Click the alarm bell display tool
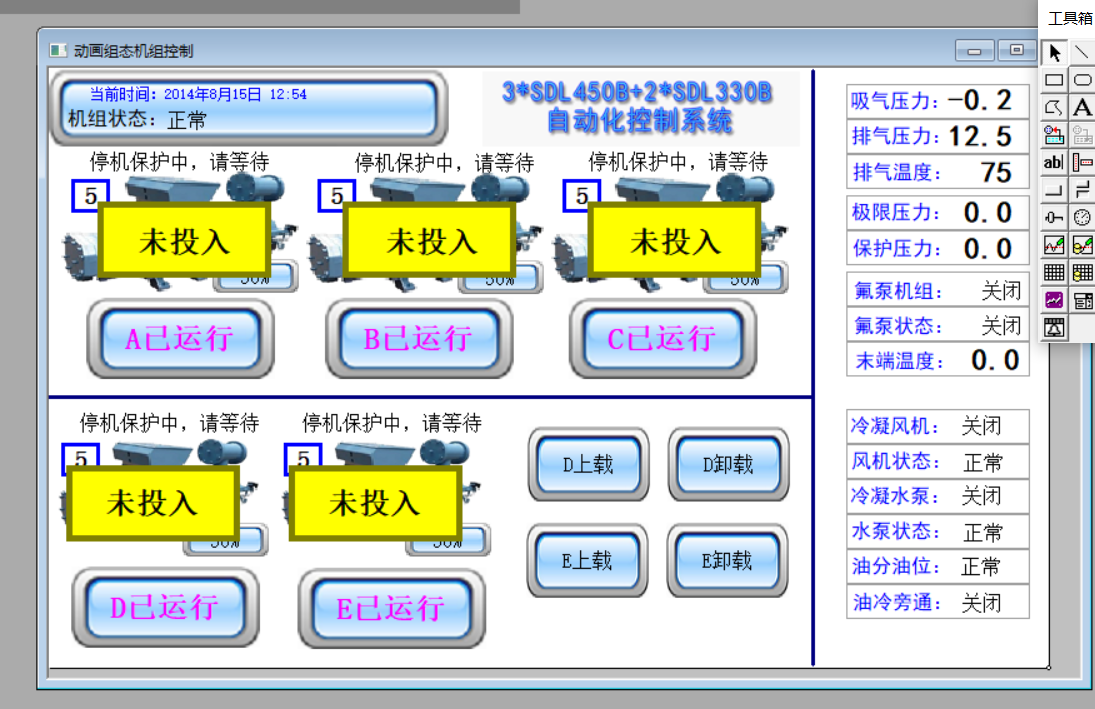Screen dimensions: 1095x709 1054,326
